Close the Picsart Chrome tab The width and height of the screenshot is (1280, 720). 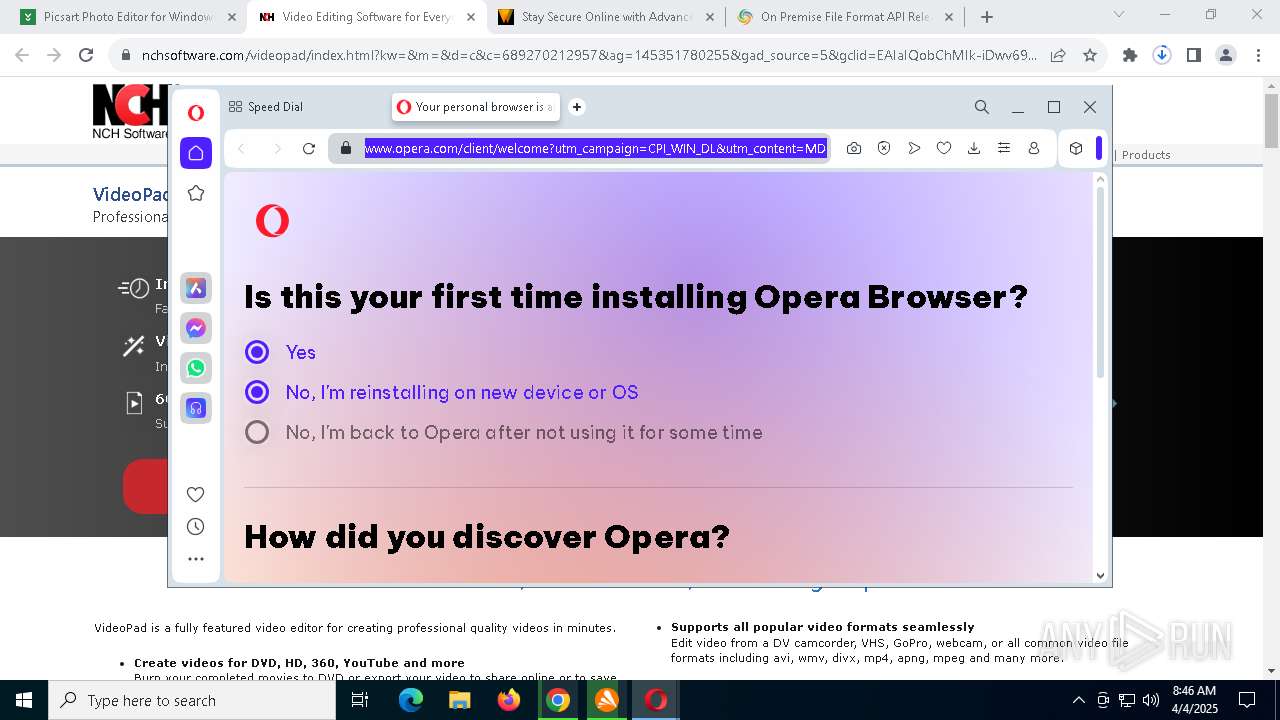click(231, 17)
